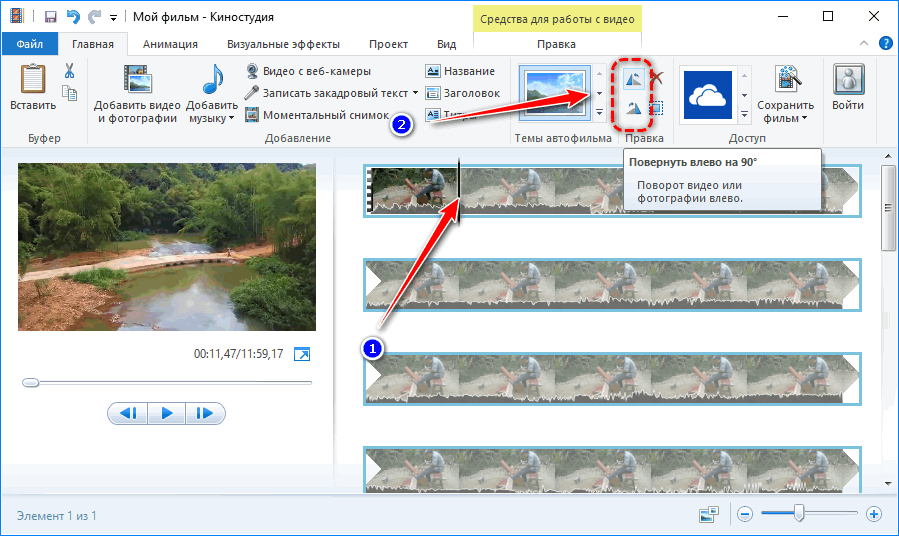899x536 pixels.
Task: Open full-screen preview icon beside timecode
Action: pos(302,354)
